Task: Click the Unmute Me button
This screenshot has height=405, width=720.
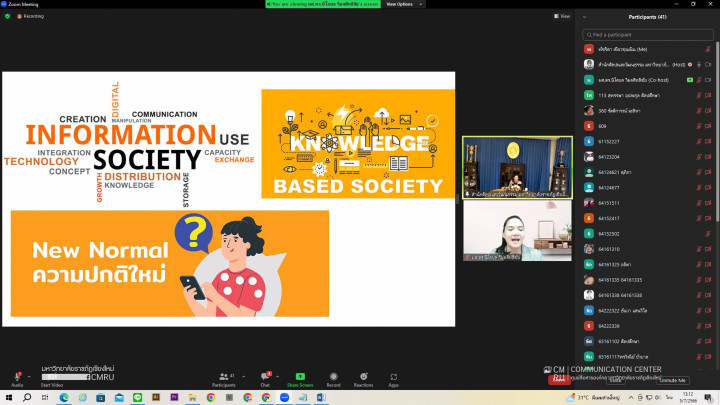Action: point(673,380)
